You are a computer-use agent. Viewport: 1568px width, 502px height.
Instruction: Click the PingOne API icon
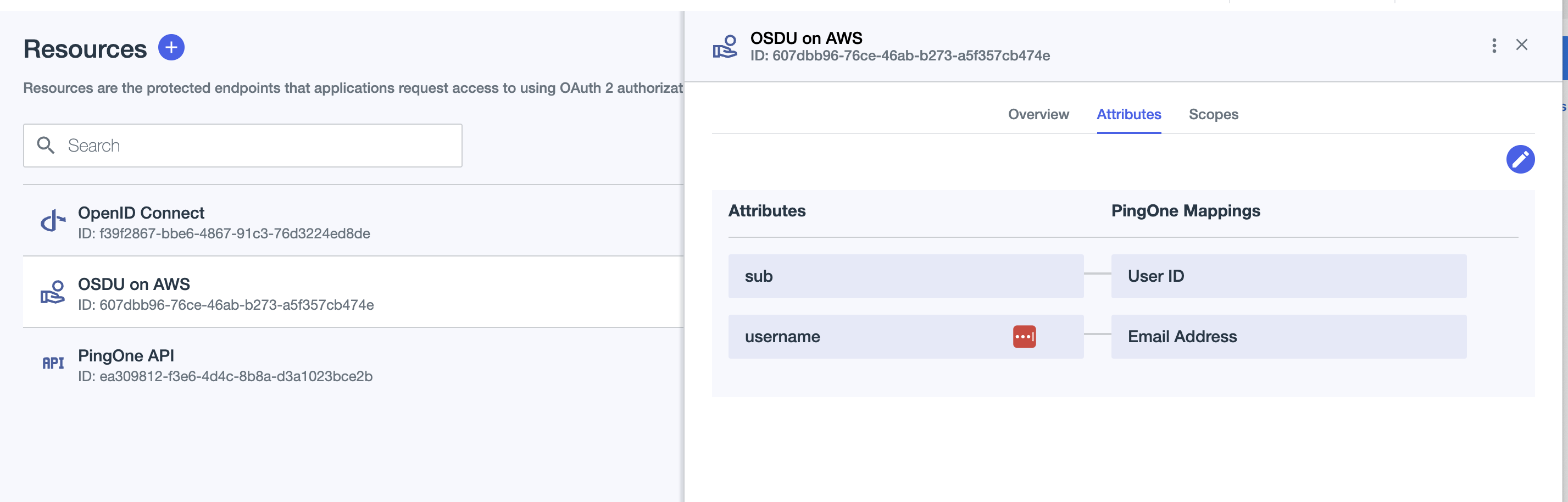tap(53, 363)
